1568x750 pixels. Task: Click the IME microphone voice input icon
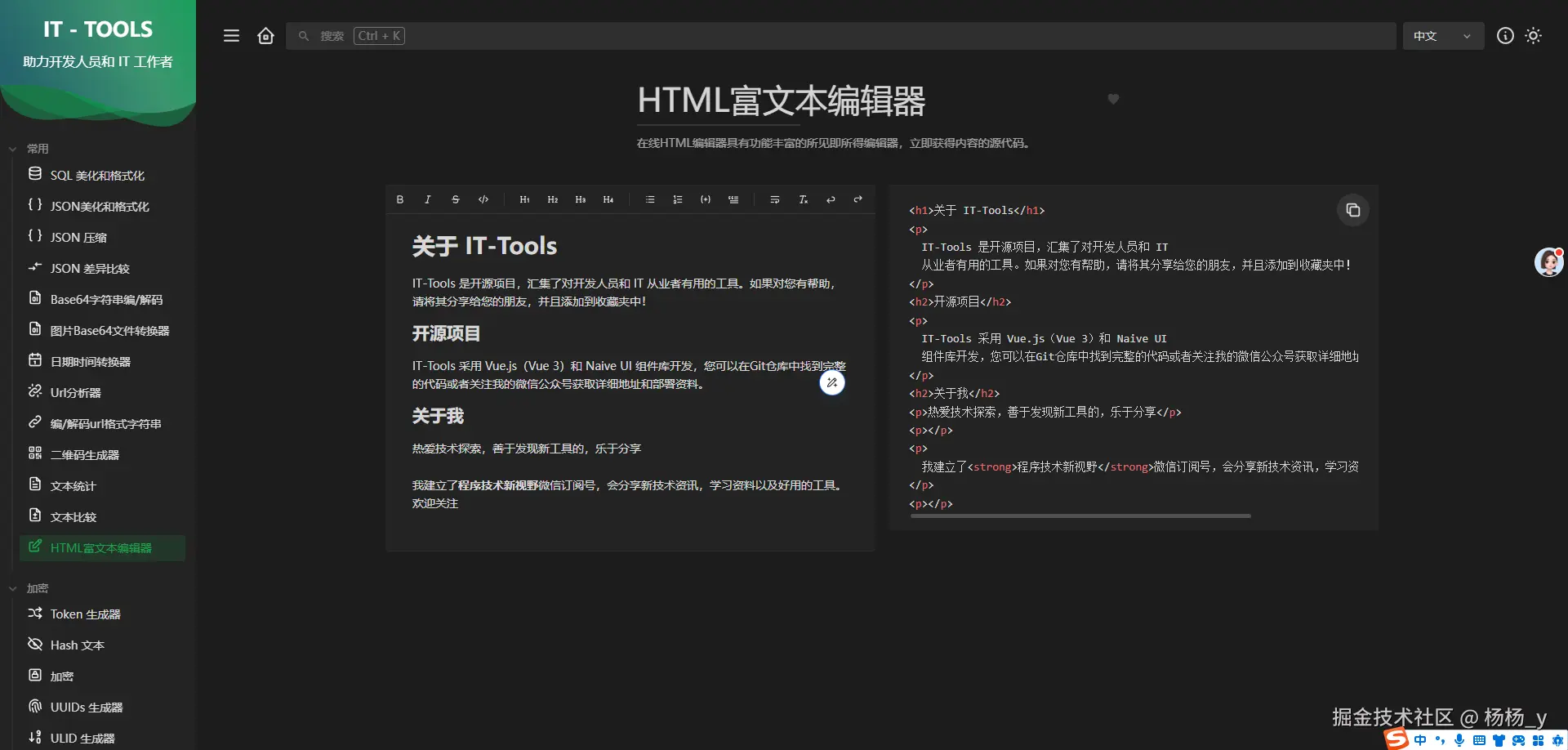(x=1459, y=740)
